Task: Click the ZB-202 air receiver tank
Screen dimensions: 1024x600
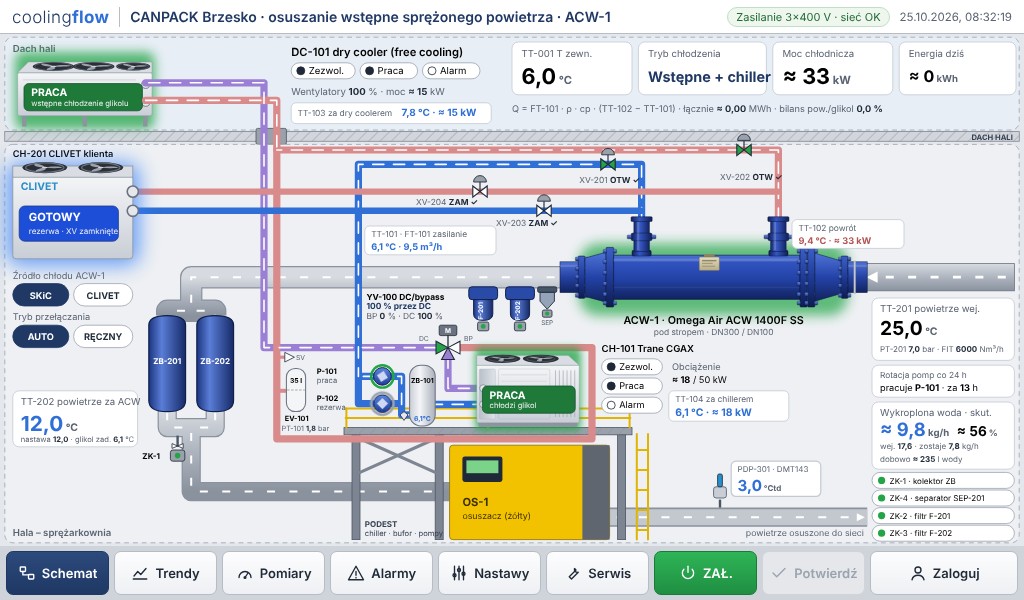Action: point(215,364)
